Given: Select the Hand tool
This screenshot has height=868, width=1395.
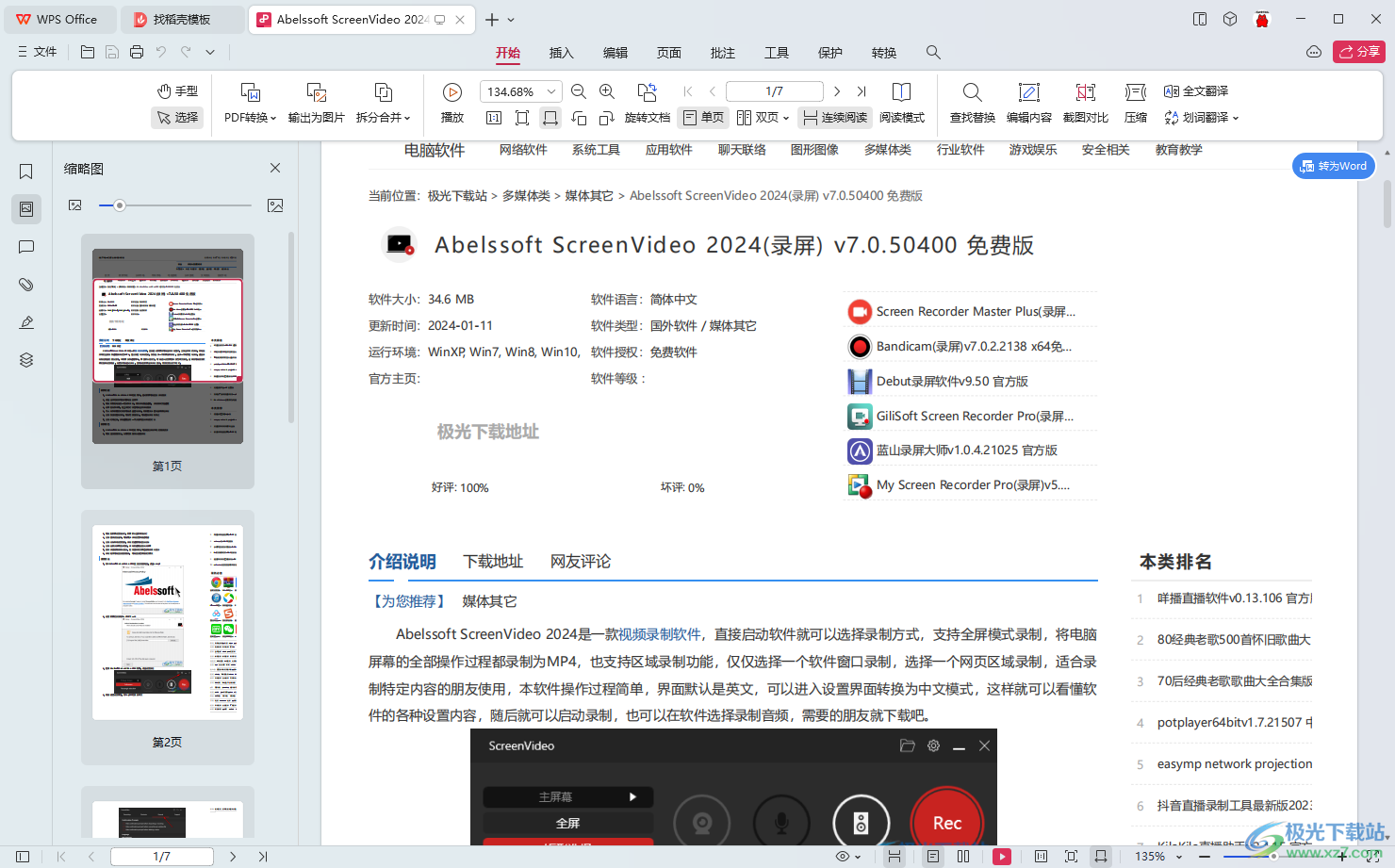Looking at the screenshot, I should click(x=178, y=90).
